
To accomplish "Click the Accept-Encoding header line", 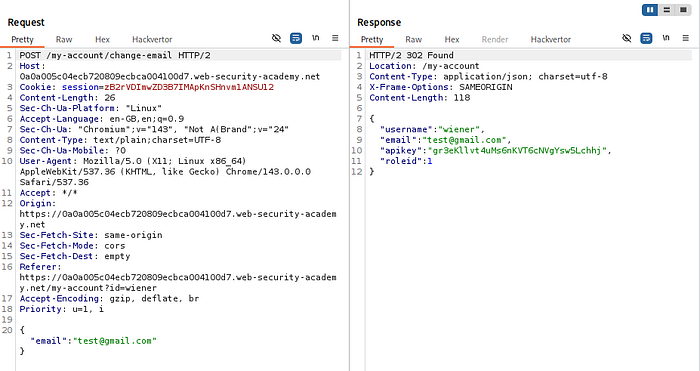I will pyautogui.click(x=109, y=299).
